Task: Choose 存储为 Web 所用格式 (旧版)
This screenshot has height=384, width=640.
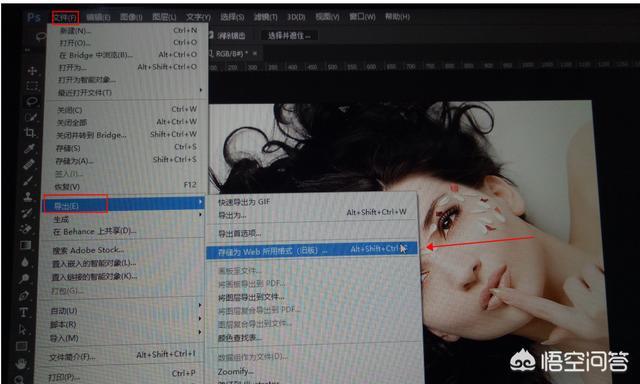Action: [x=312, y=250]
